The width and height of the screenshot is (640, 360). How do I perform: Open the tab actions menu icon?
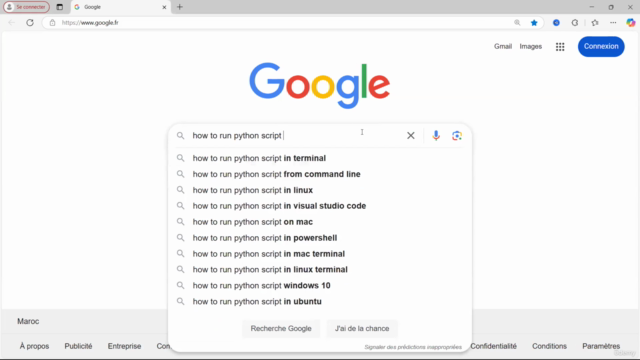[60, 7]
